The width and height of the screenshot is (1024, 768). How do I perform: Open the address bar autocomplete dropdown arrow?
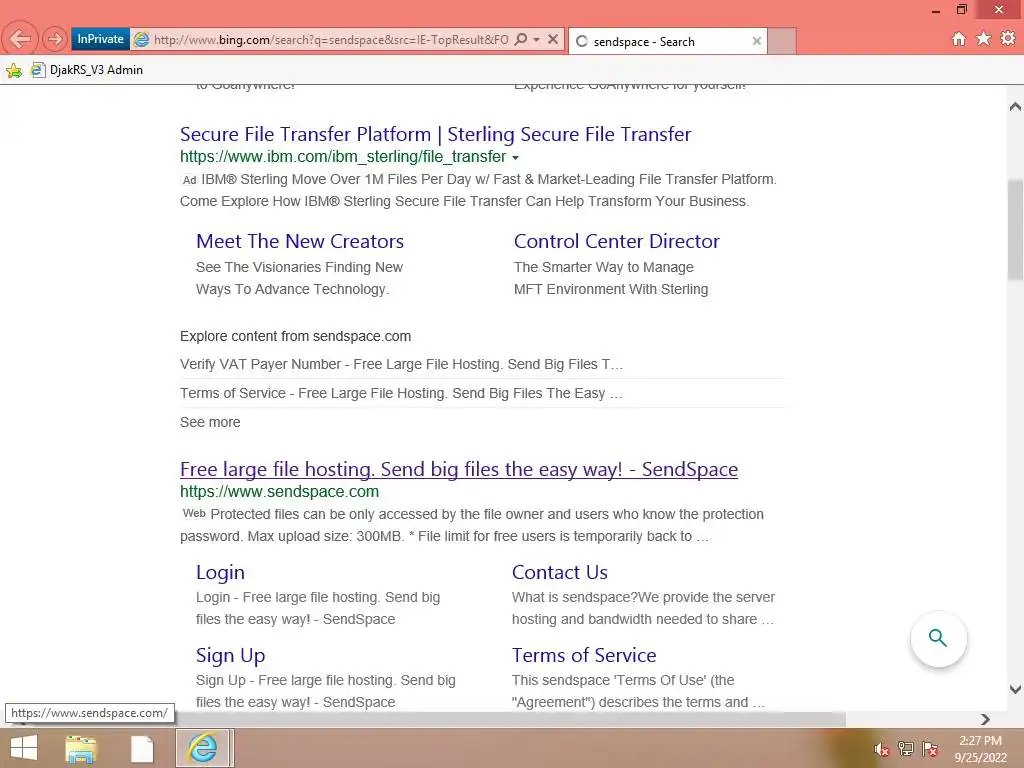pos(536,40)
